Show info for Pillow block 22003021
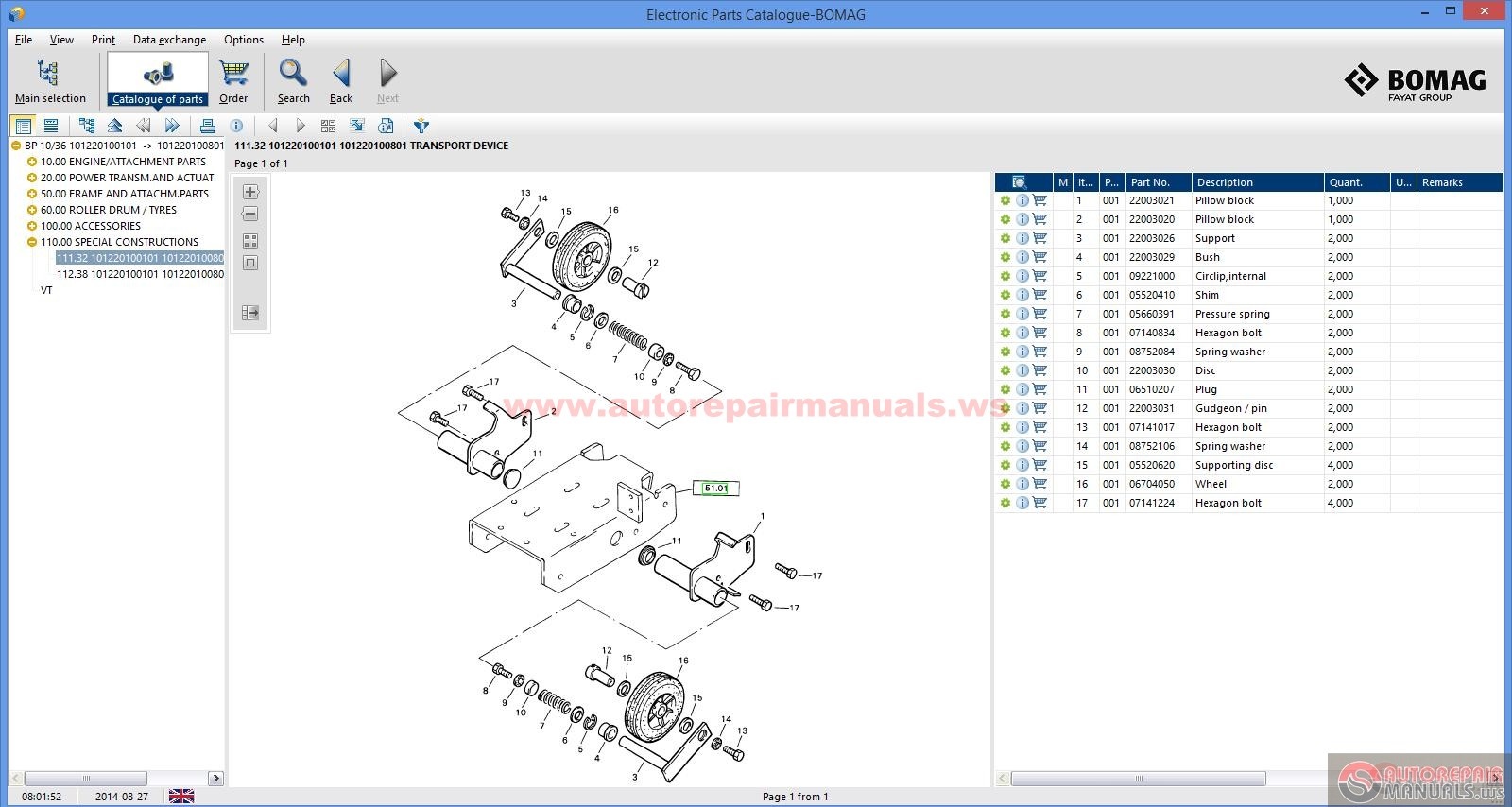Viewport: 1512px width, 807px height. click(x=1022, y=200)
